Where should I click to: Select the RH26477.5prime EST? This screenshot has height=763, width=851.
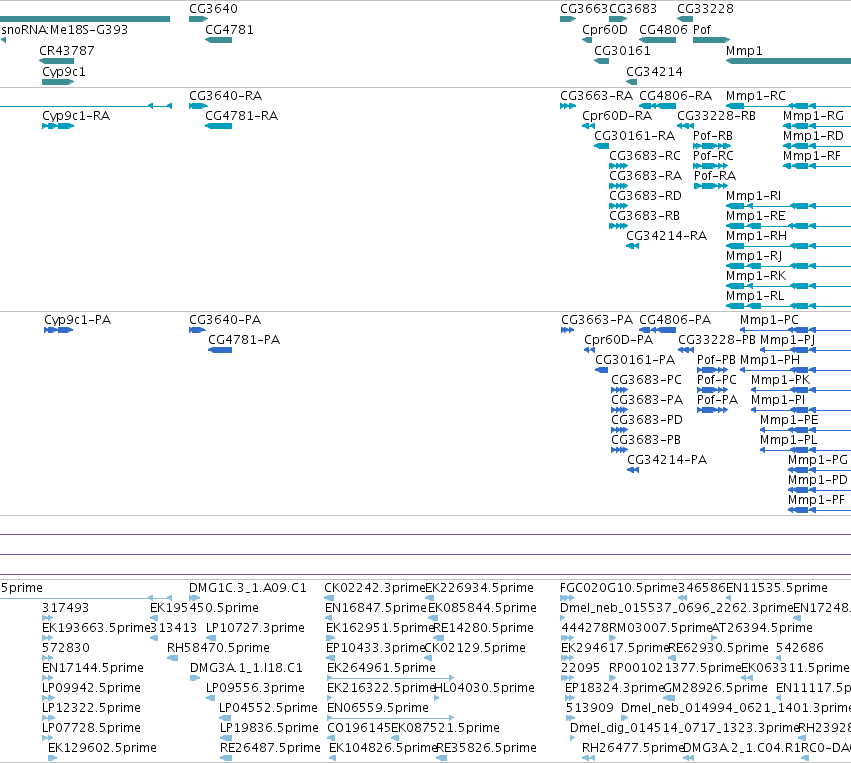pyautogui.click(x=588, y=759)
